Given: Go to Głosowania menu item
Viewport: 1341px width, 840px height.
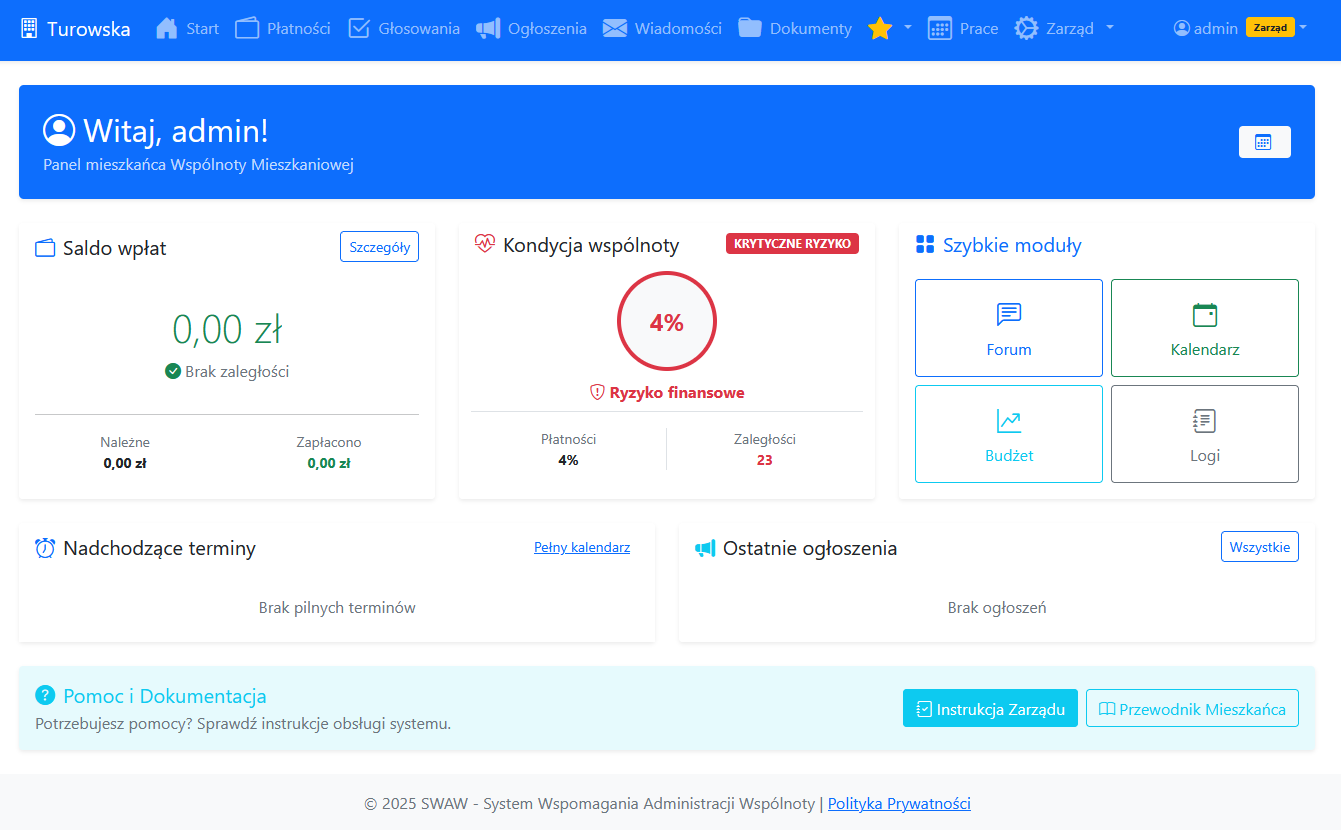Looking at the screenshot, I should coord(419,28).
